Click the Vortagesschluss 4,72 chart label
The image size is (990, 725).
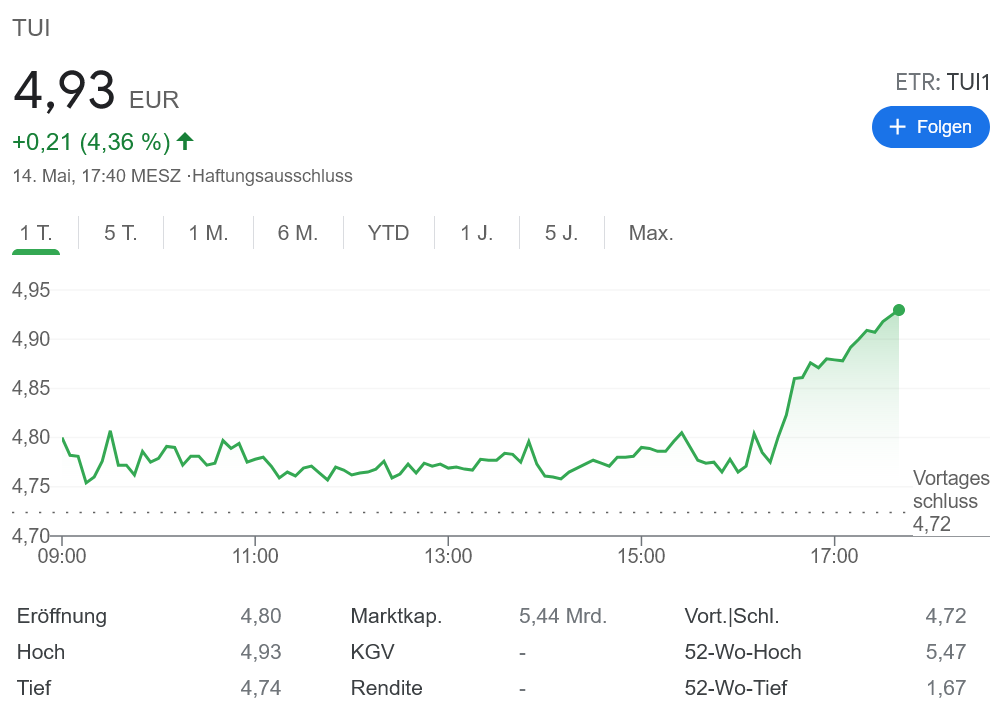pos(943,501)
